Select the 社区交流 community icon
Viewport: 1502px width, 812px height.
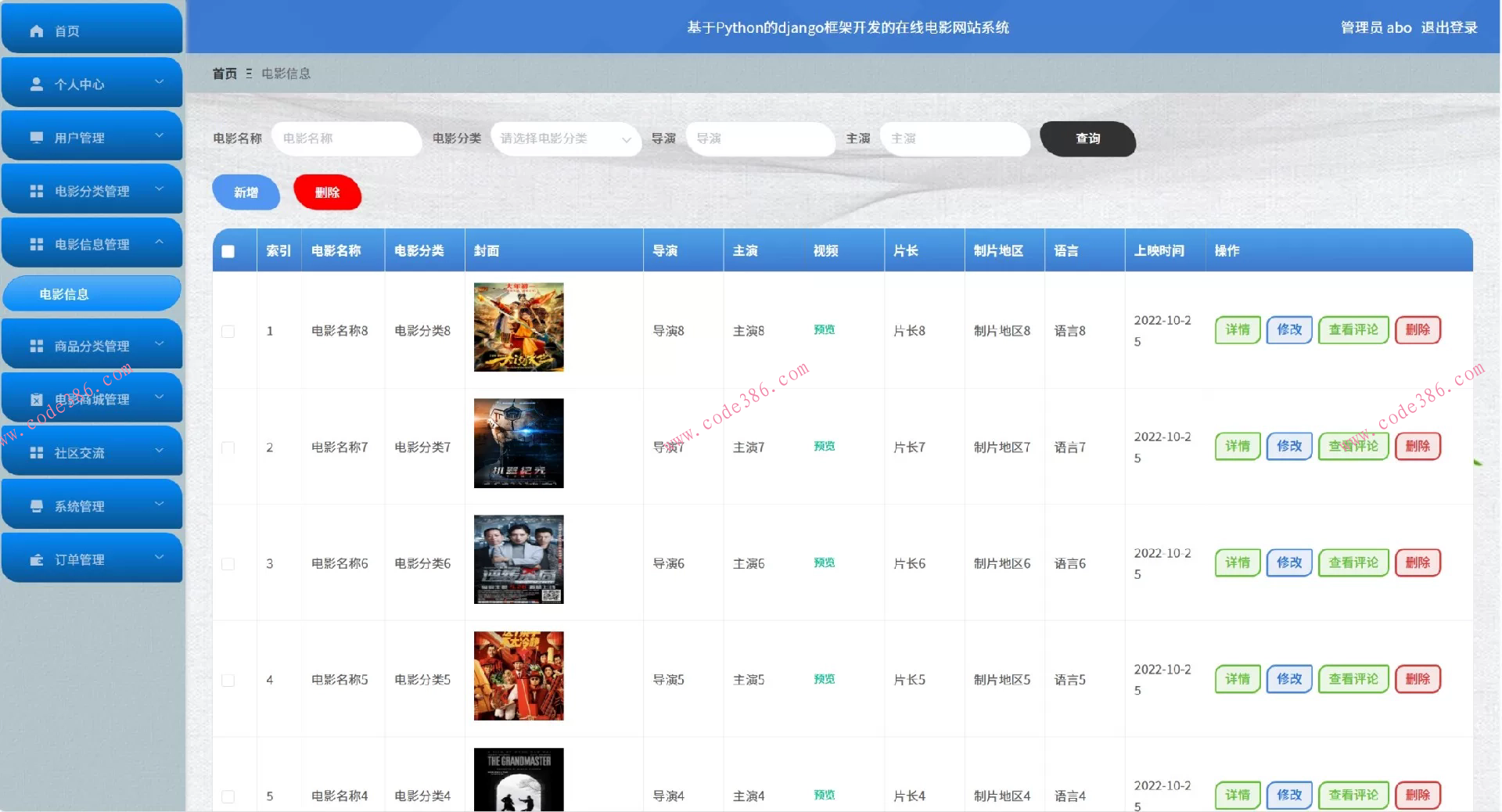pos(35,451)
